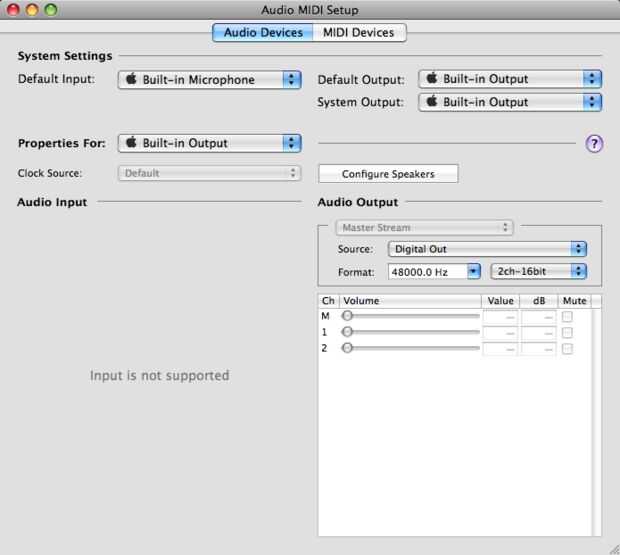Viewport: 620px width, 555px height.
Task: Click the Audio MIDI Setup title text
Action: 310,10
